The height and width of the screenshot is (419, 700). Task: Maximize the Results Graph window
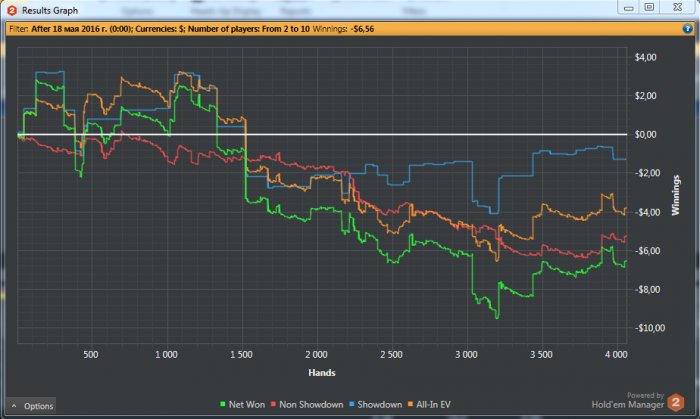tap(649, 7)
